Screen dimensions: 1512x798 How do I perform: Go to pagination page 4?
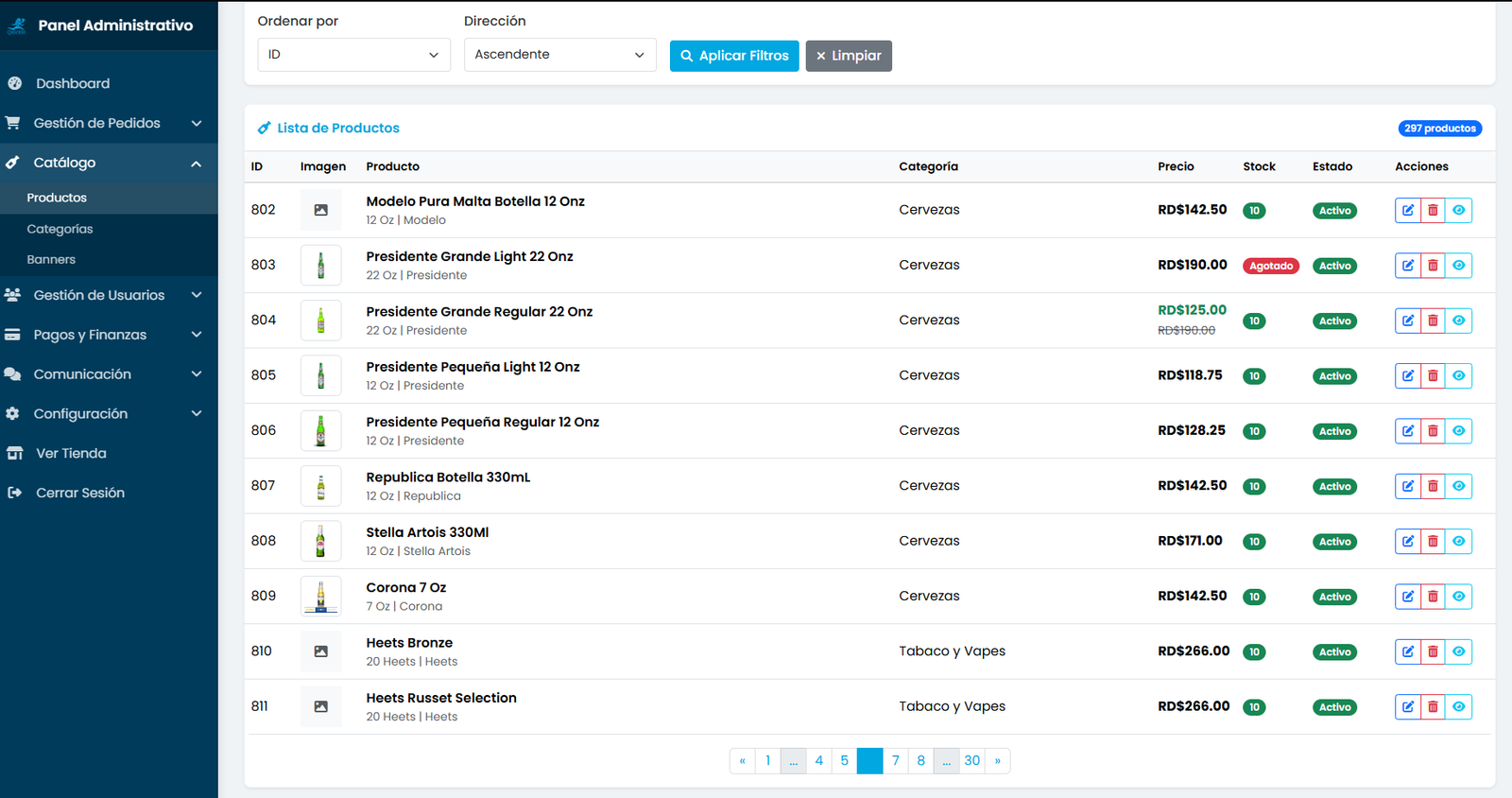(x=819, y=761)
